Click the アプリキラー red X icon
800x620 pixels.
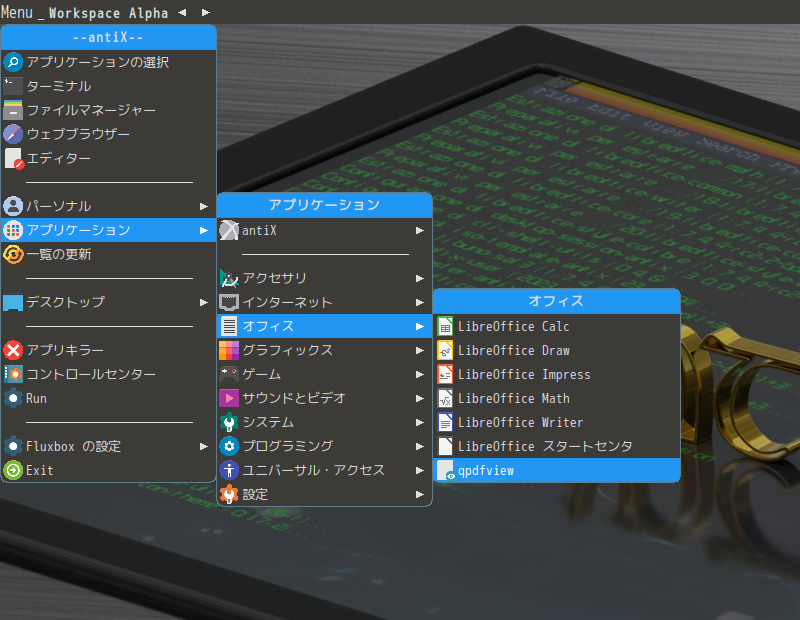(13, 350)
